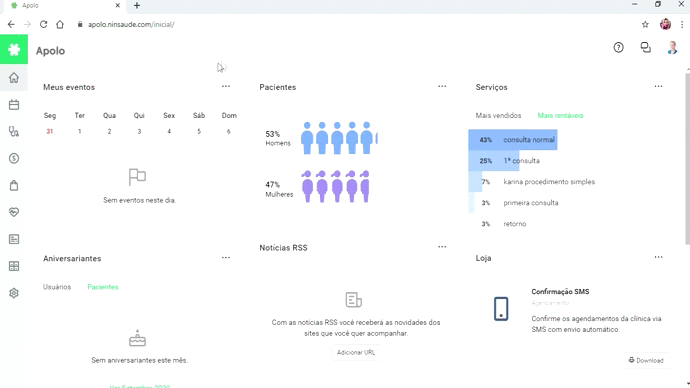Viewport: 690px width, 388px height.
Task: Open a new browser tab
Action: tap(137, 5)
